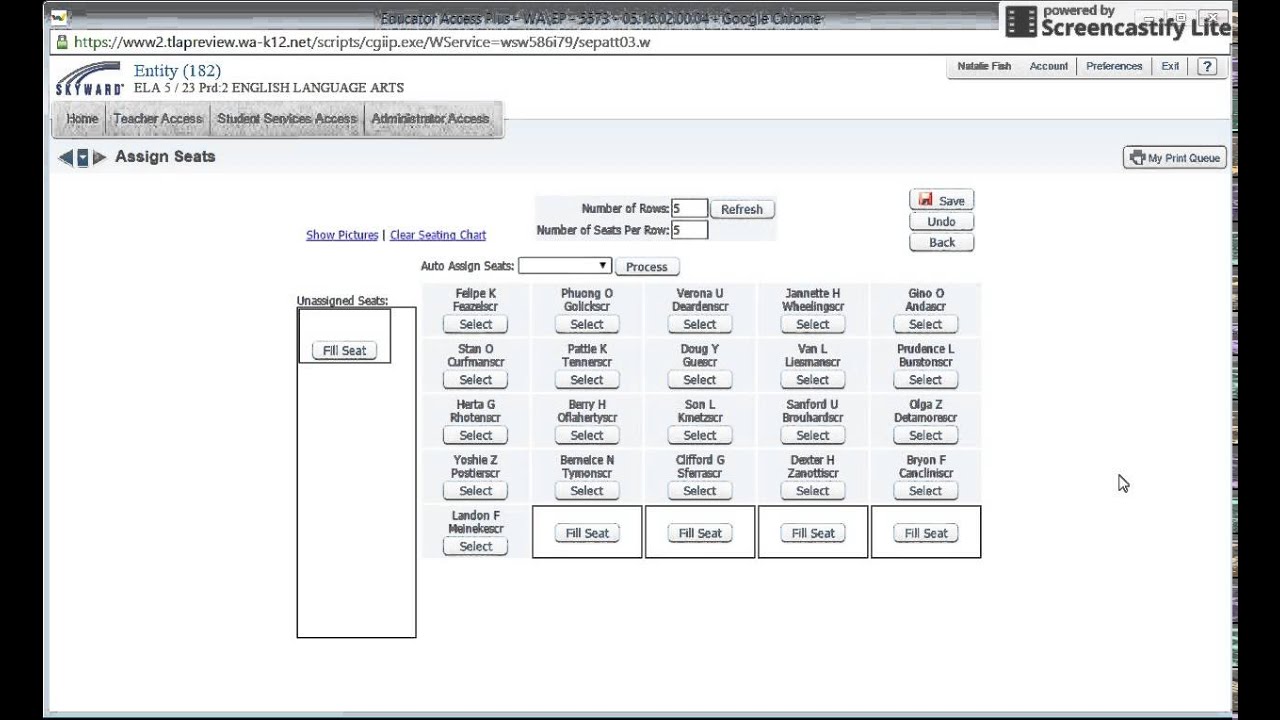
Task: Click the back arrow next to Assign Seats
Action: [65, 157]
